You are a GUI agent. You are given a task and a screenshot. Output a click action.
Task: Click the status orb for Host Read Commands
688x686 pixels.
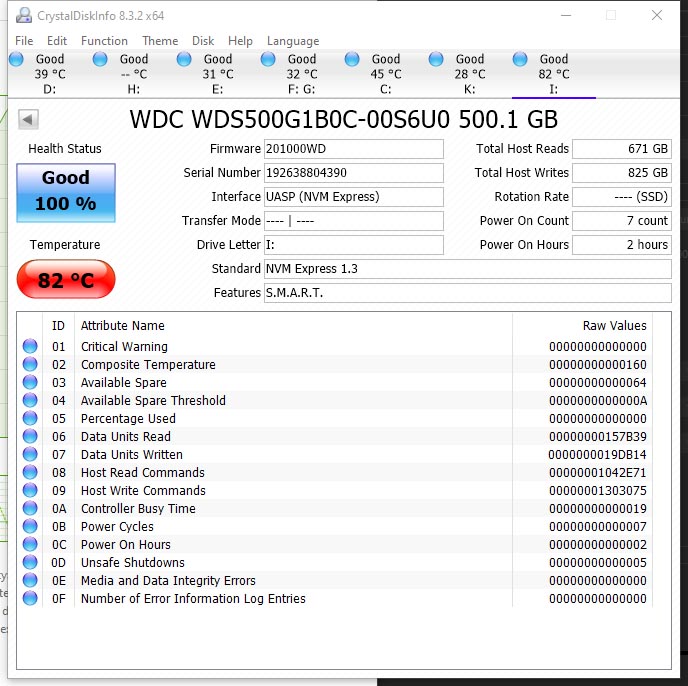[30, 472]
